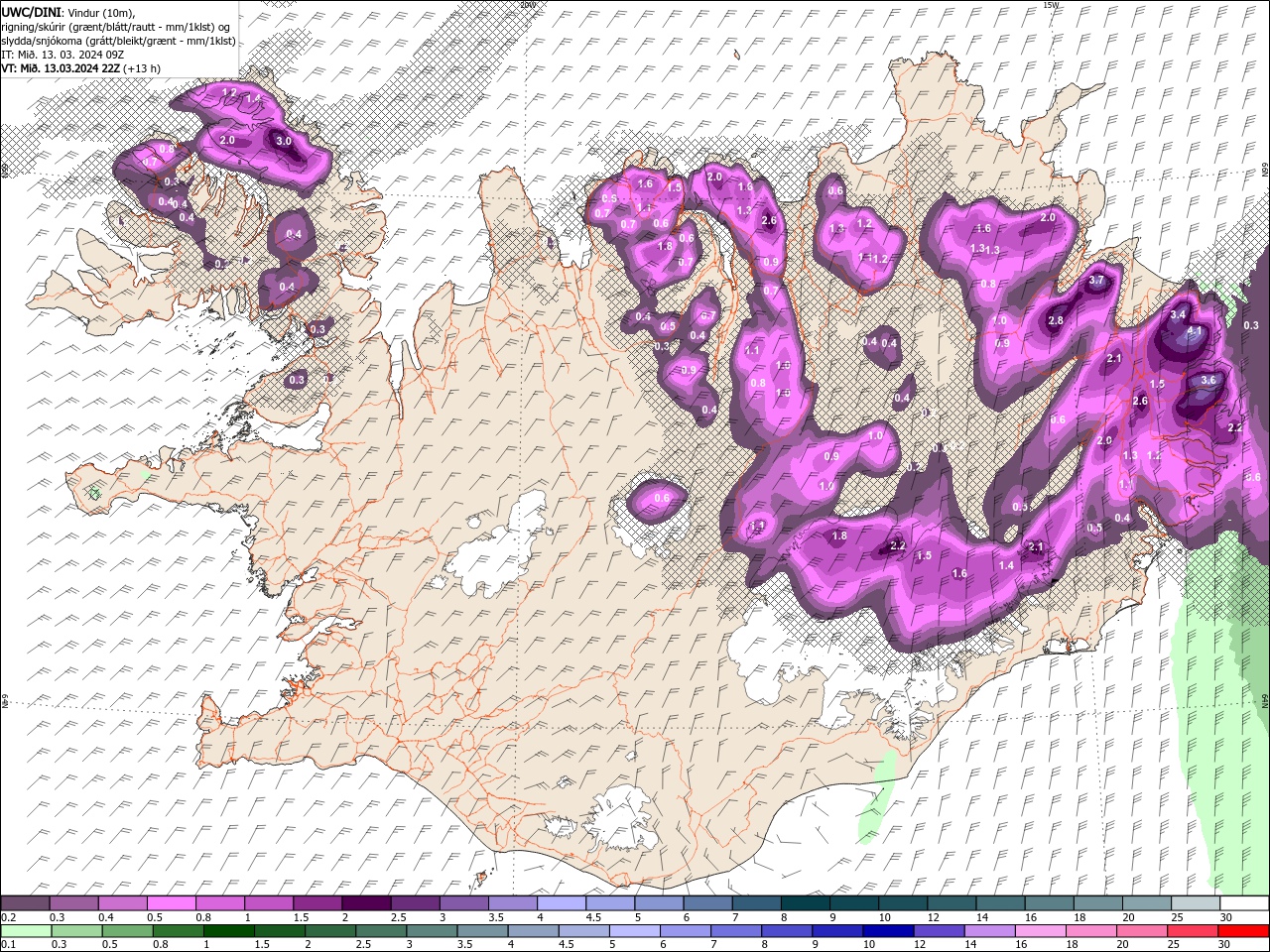This screenshot has width=1270, height=952.
Task: Click the '3.4' snowfall value on the map
Action: (1179, 314)
